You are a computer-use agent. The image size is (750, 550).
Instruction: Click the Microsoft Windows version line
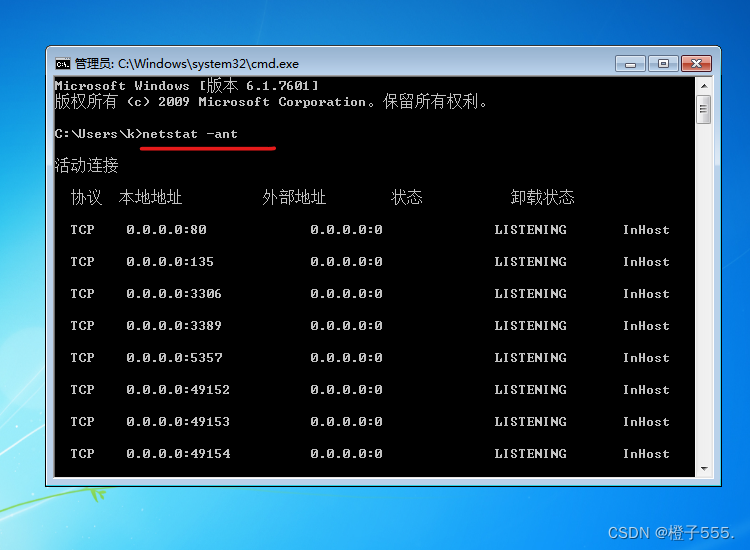click(x=187, y=86)
